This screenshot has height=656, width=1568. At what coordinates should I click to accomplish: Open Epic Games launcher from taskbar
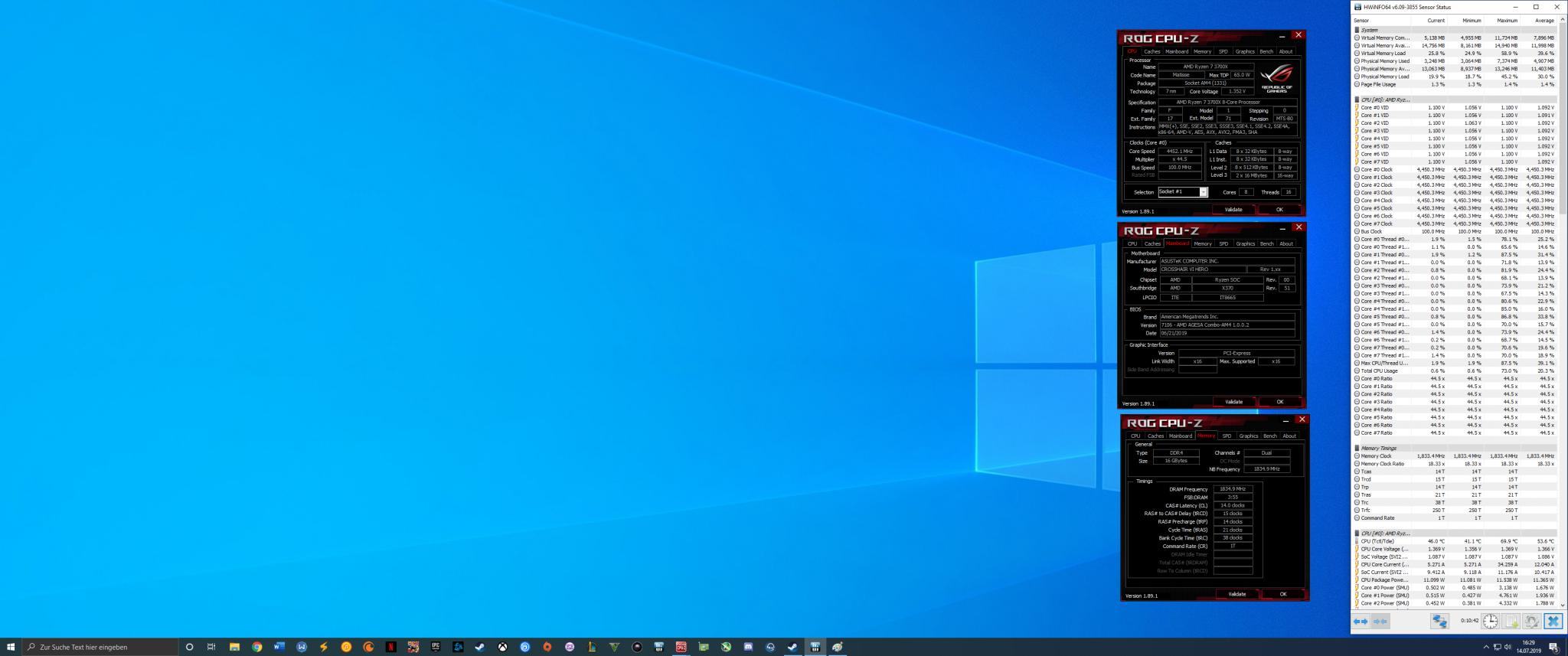435,647
